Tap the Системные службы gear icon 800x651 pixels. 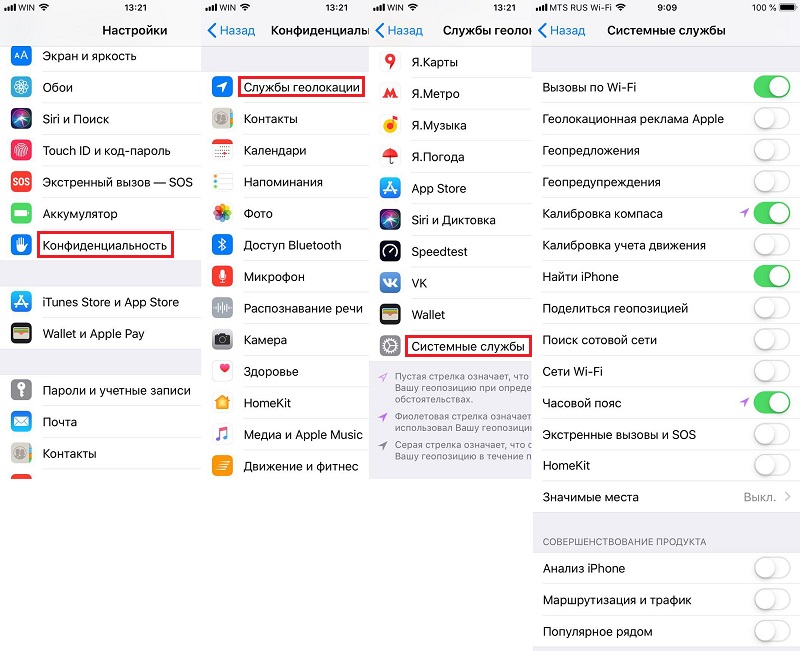[x=390, y=346]
